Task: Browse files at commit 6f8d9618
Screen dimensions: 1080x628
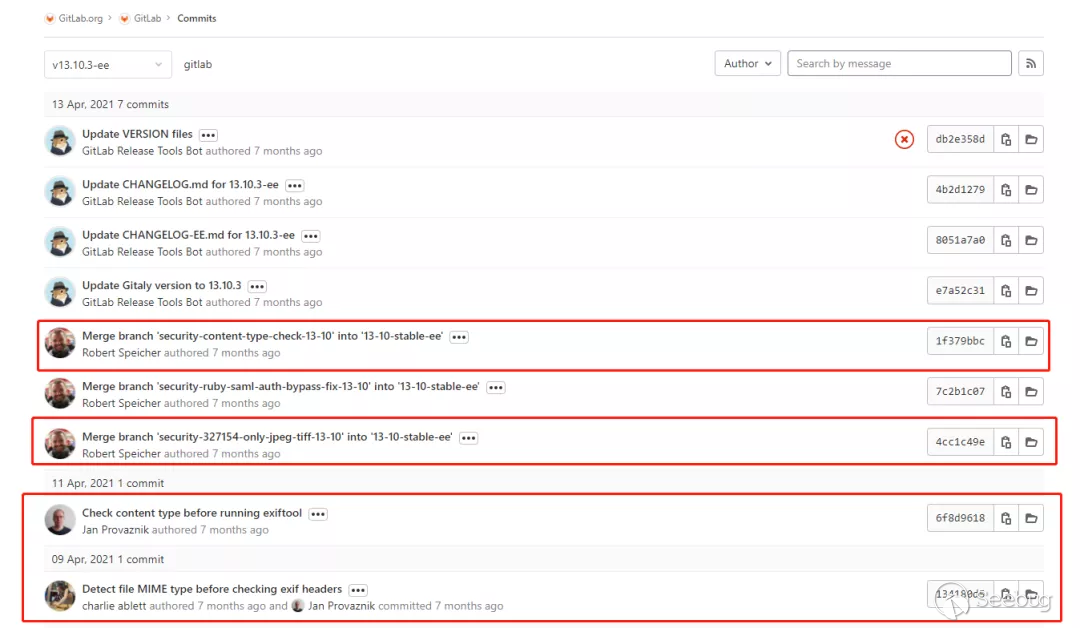Action: click(1031, 518)
